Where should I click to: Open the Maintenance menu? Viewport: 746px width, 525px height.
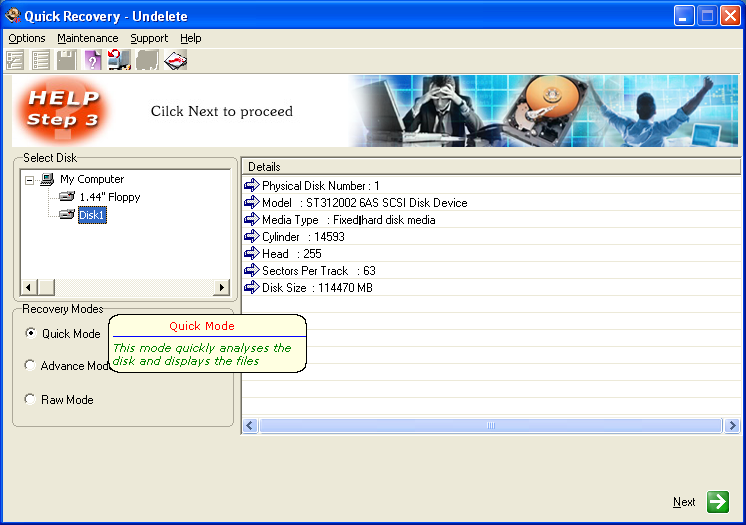(x=88, y=38)
